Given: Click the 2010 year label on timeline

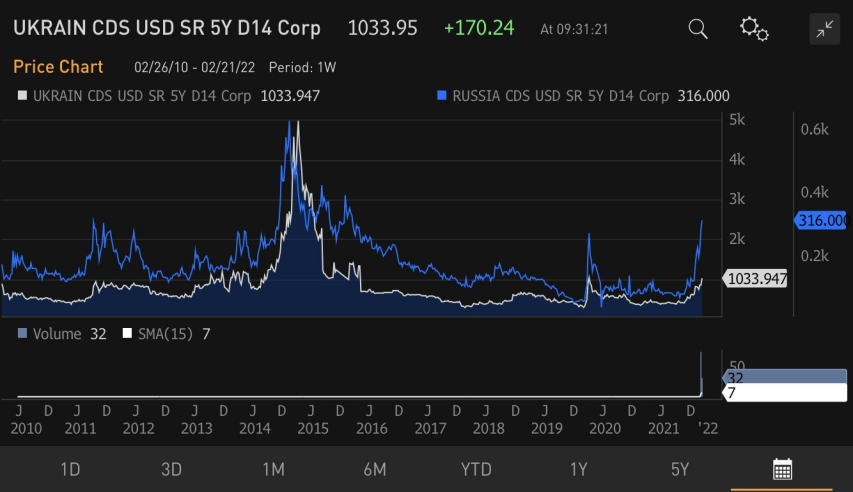Looking at the screenshot, I should pos(26,428).
